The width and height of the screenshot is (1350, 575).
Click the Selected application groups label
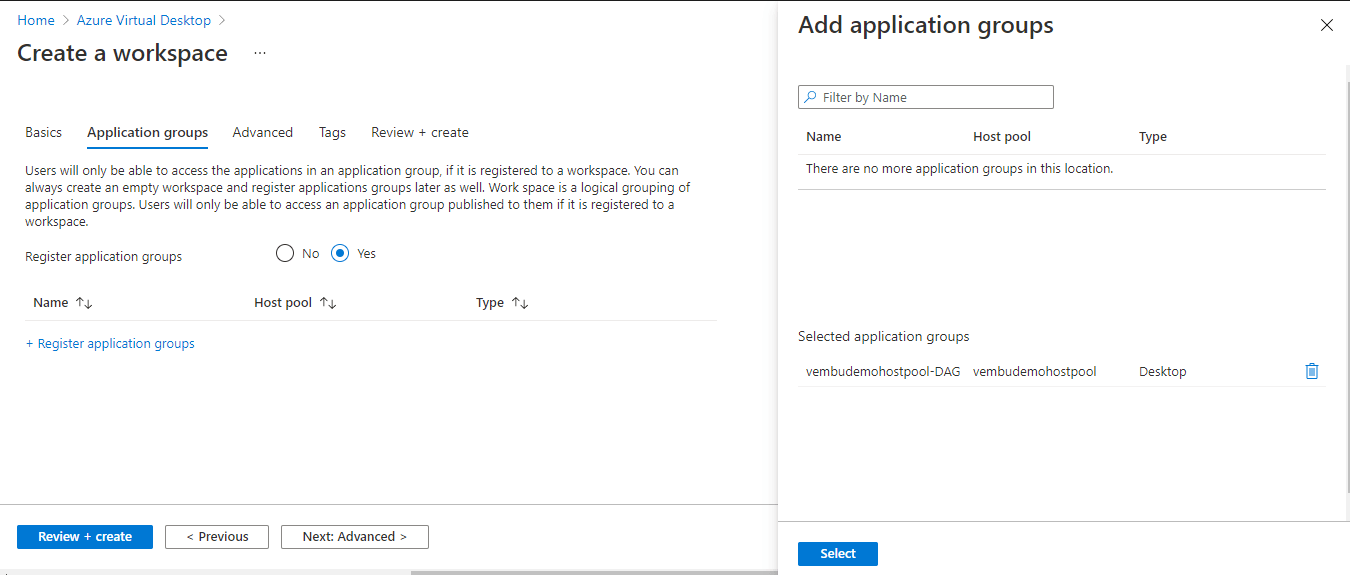(x=884, y=336)
